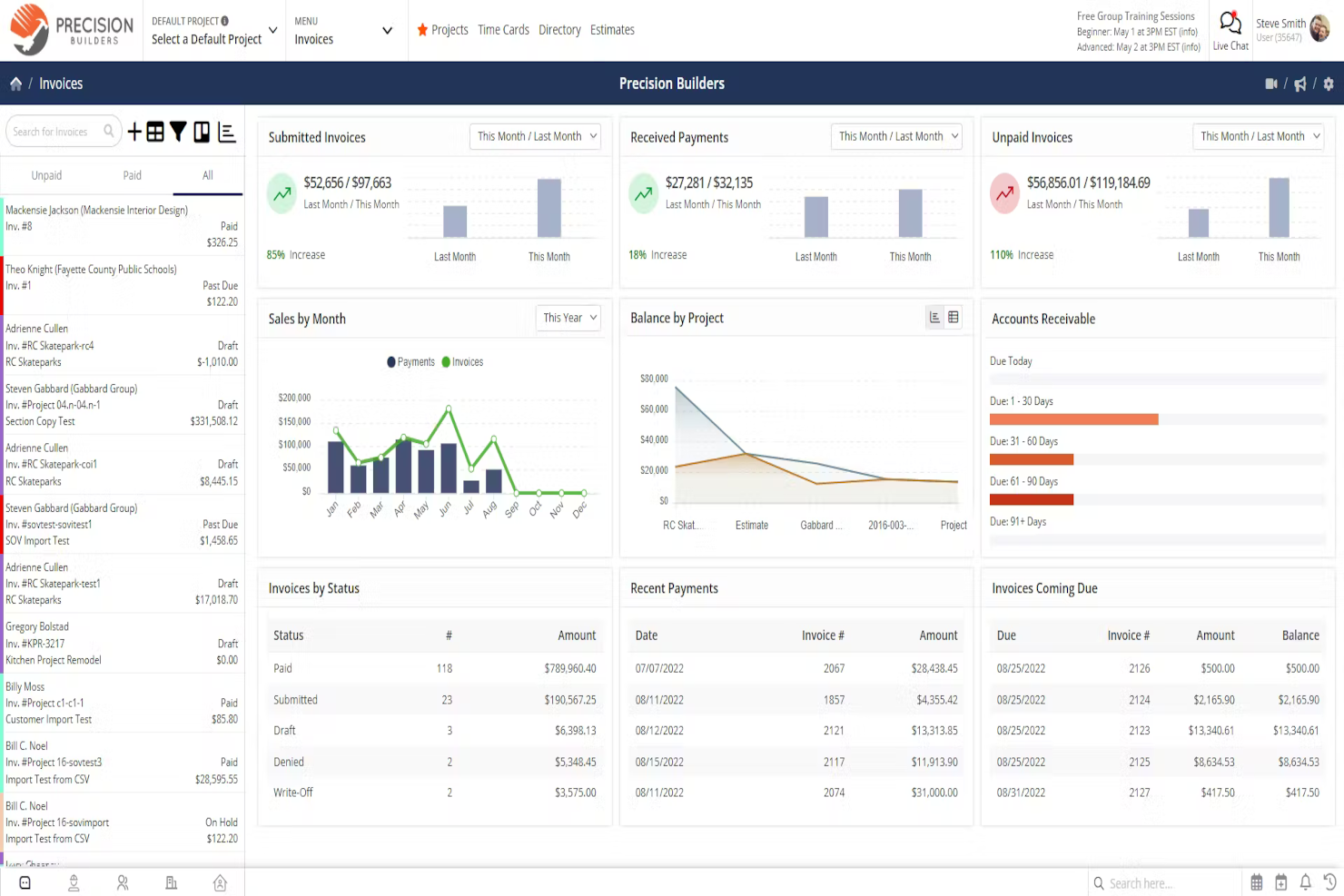Click the plus icon to add invoice
Image resolution: width=1344 pixels, height=896 pixels.
(134, 133)
